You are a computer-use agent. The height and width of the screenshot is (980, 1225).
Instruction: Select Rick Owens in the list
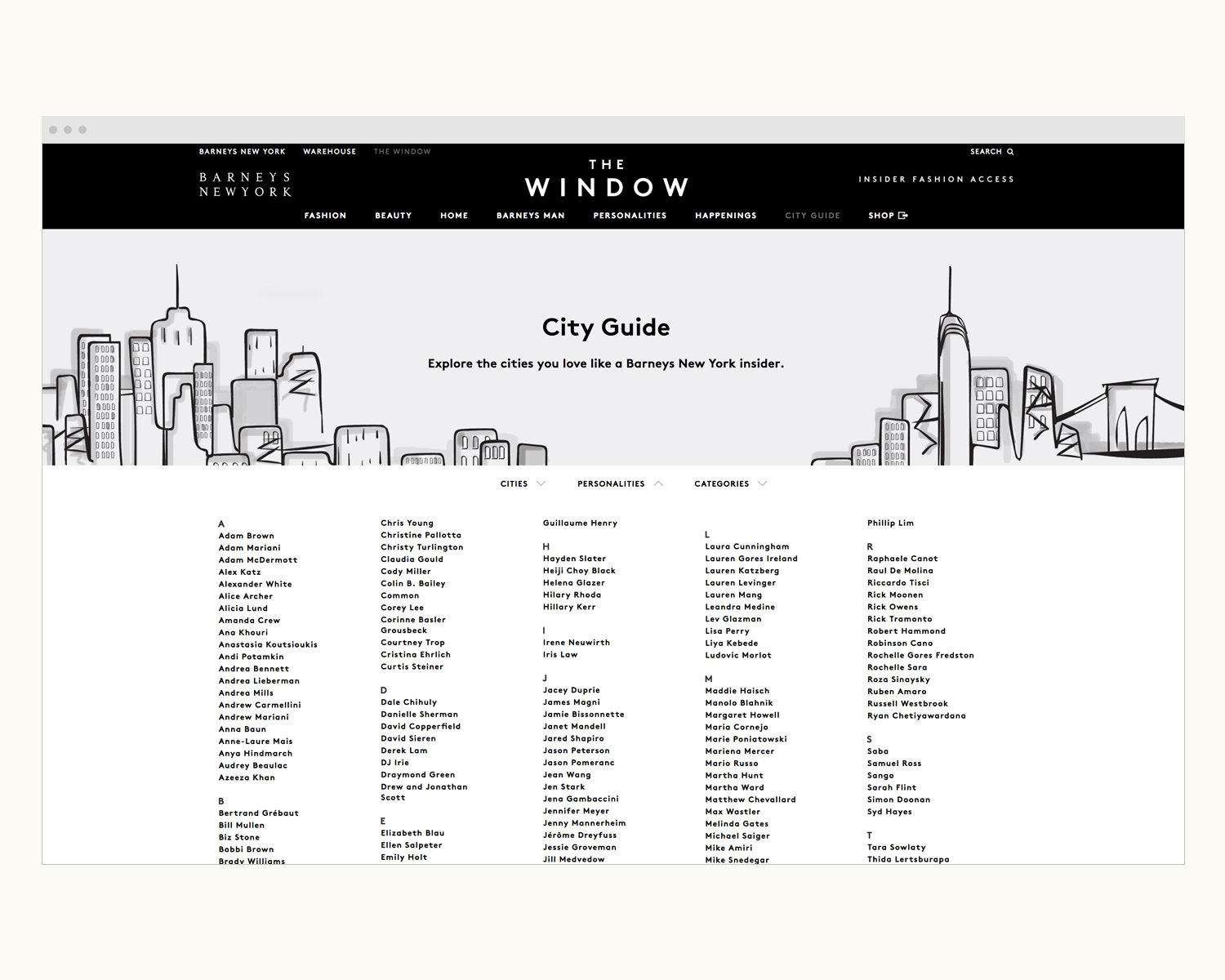[893, 607]
